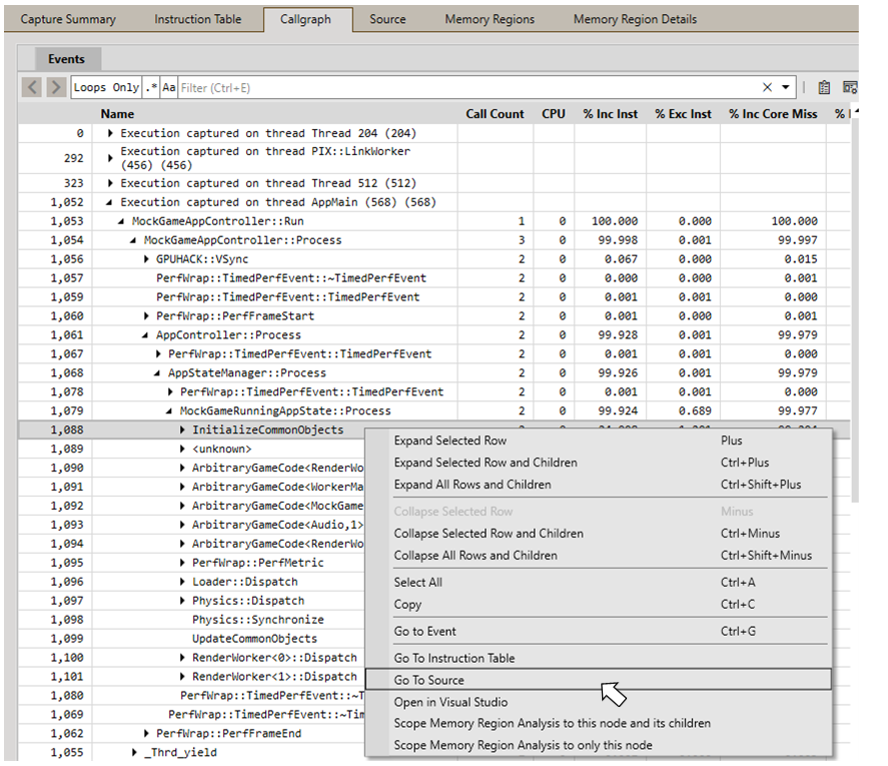The width and height of the screenshot is (888, 766).
Task: Open the Memory Region Details tab
Action: click(635, 19)
